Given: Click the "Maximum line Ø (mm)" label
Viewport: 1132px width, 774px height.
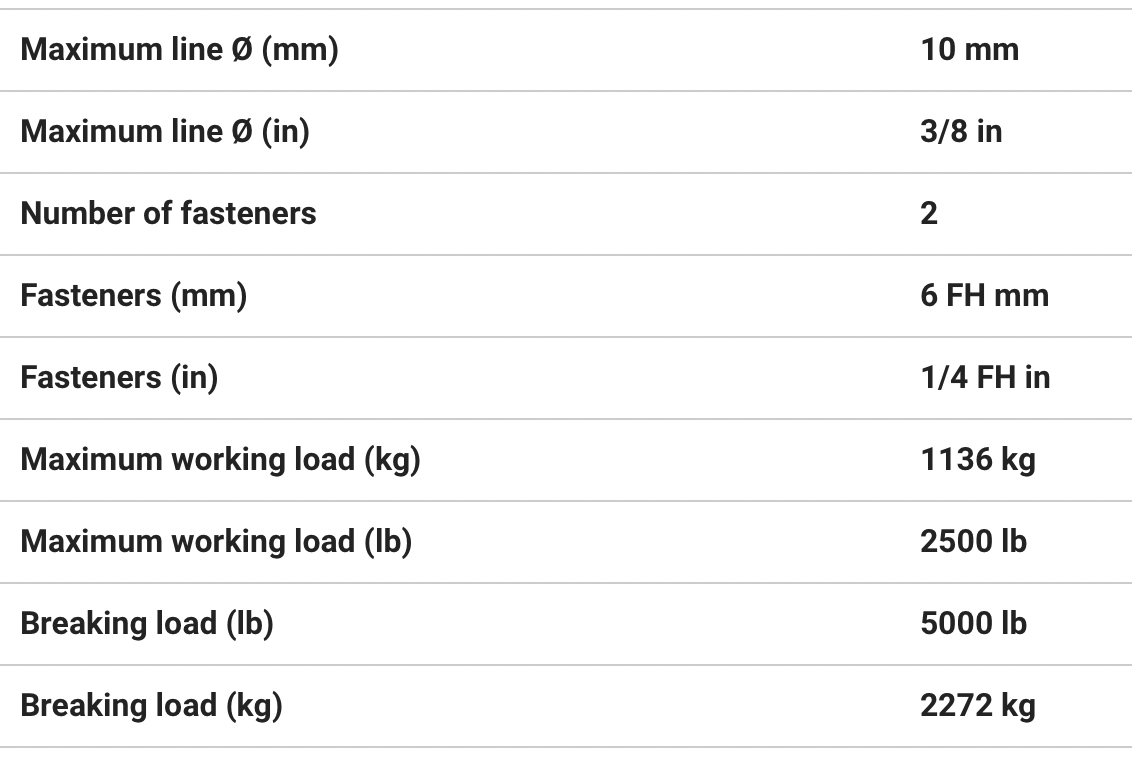Looking at the screenshot, I should pos(179,49).
